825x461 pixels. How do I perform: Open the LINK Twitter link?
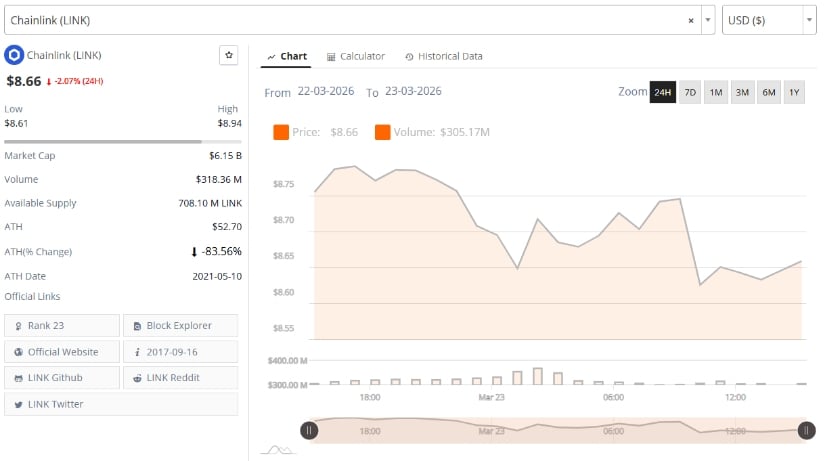62,404
